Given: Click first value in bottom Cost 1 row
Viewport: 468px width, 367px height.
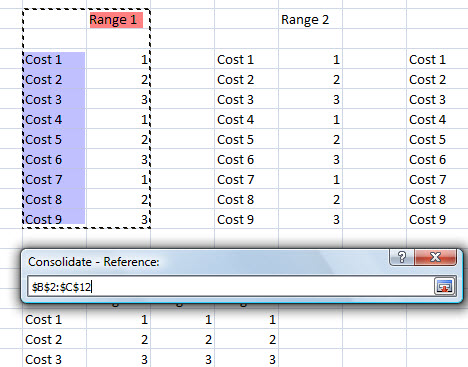Looking at the screenshot, I should pos(144,320).
